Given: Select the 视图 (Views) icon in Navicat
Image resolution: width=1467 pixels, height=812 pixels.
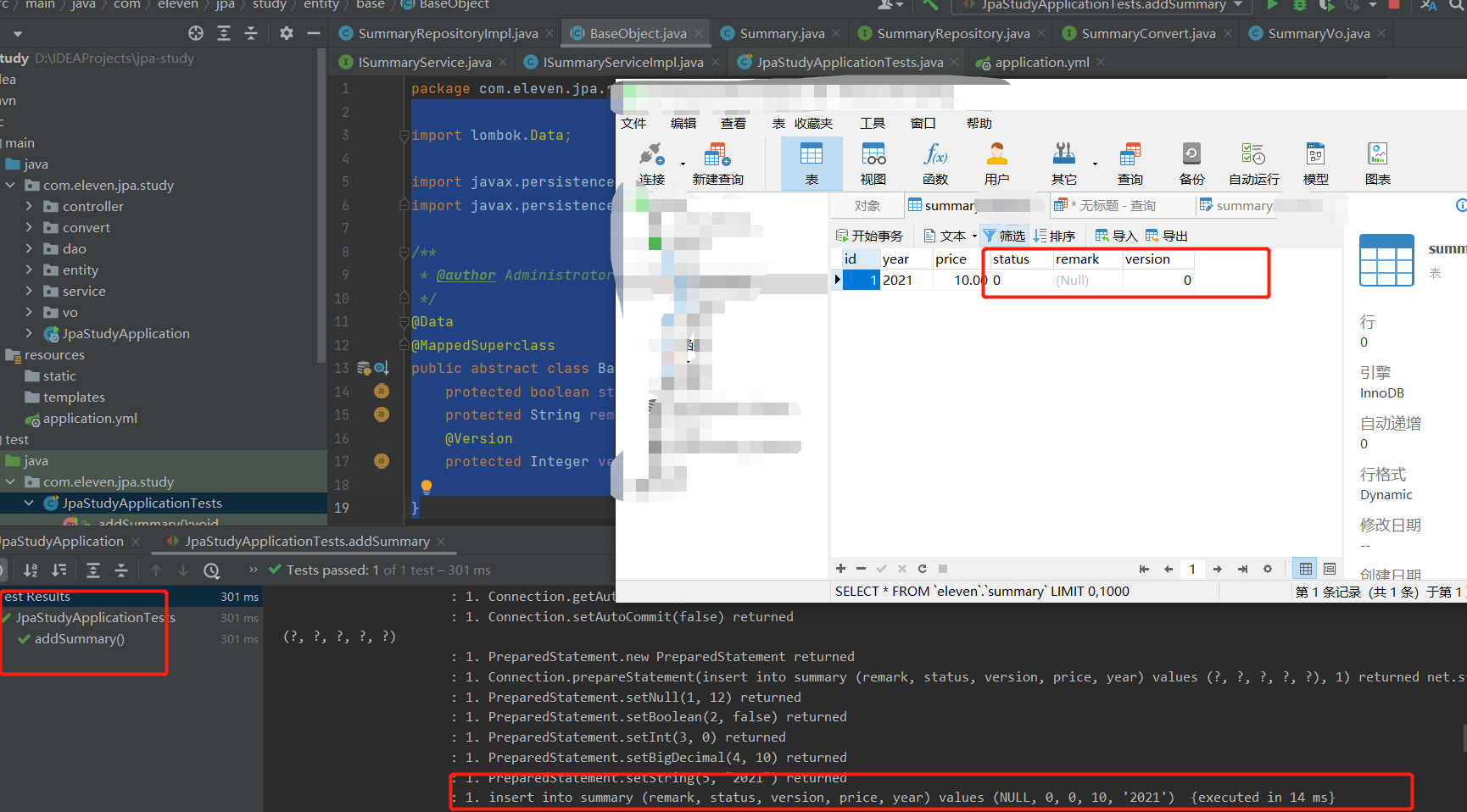Looking at the screenshot, I should click(873, 163).
